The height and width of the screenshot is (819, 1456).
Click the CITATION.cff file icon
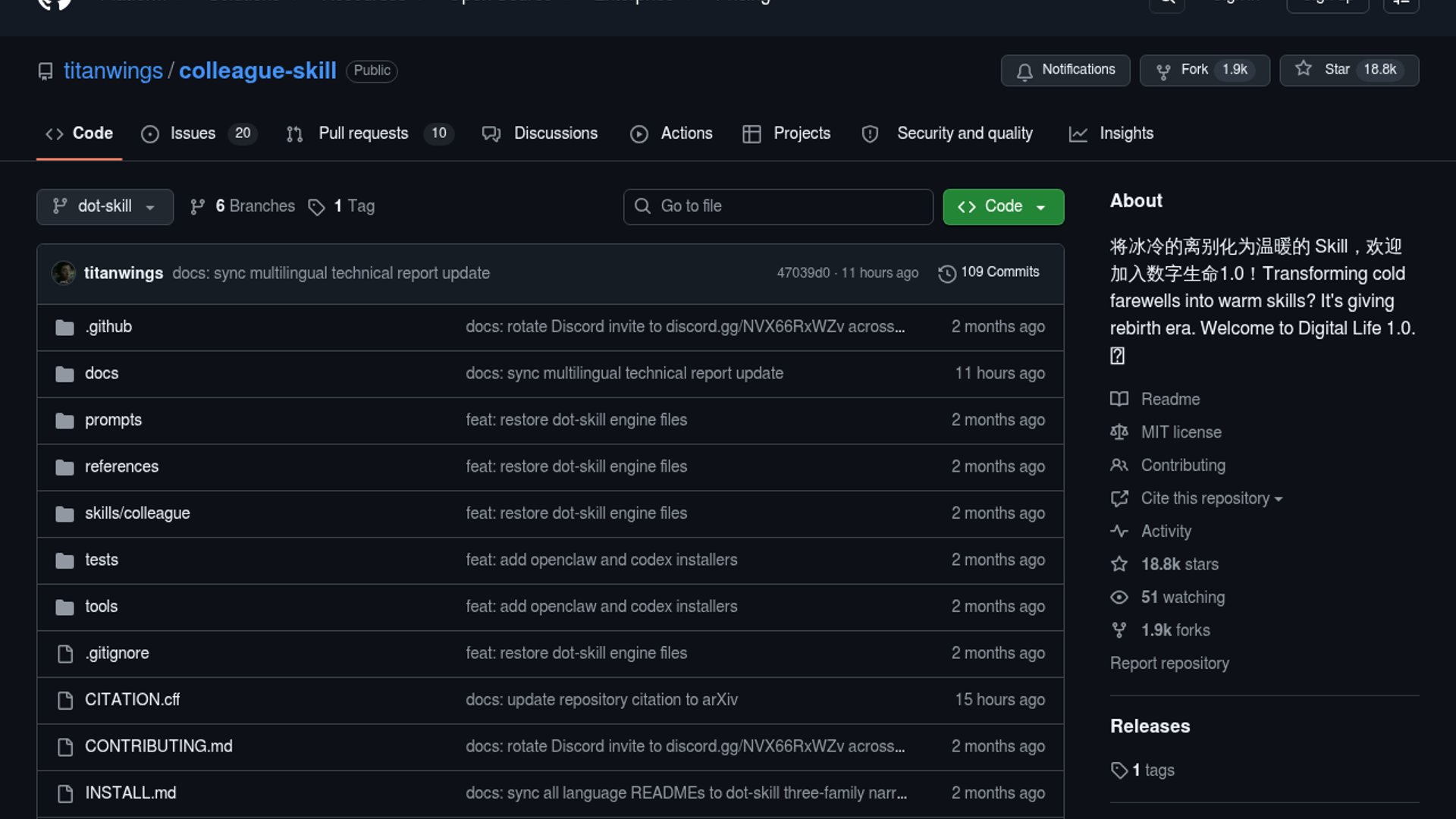pyautogui.click(x=65, y=701)
